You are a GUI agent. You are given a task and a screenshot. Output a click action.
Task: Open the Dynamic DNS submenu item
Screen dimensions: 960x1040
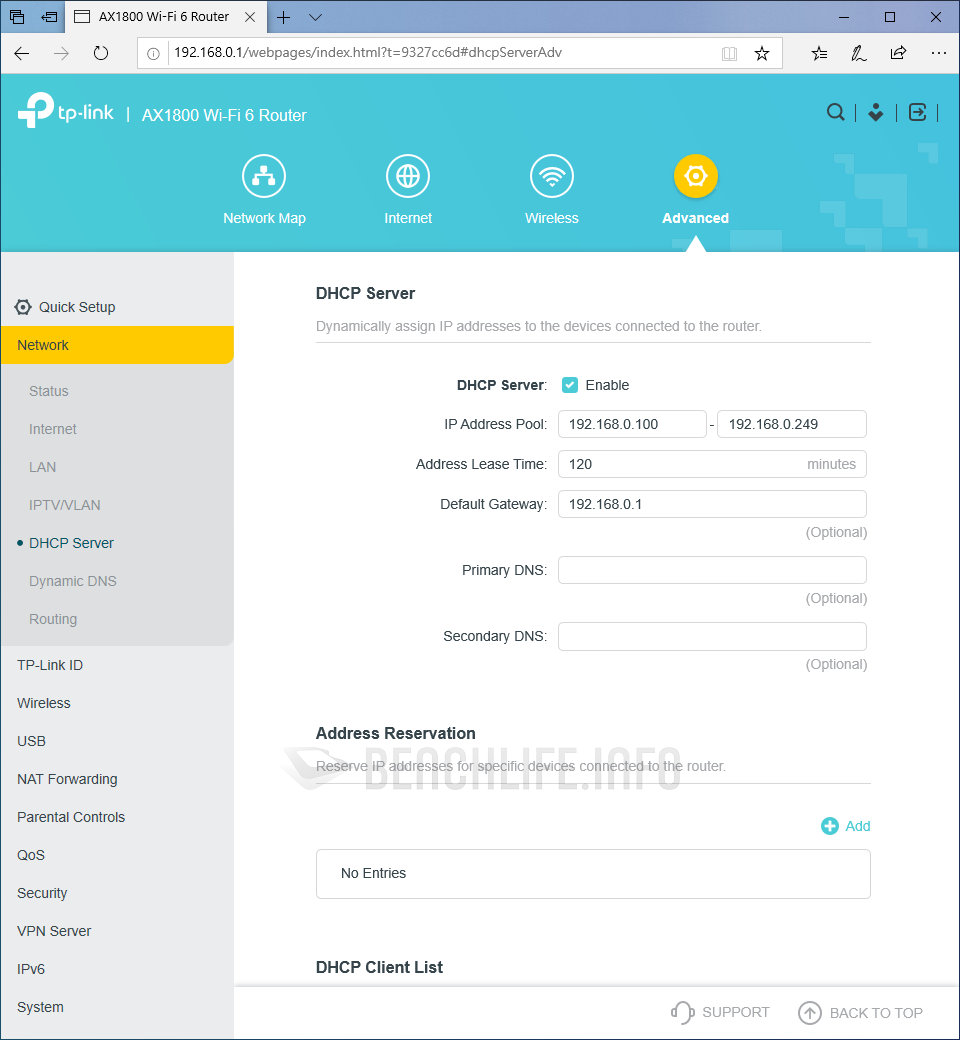(x=72, y=581)
